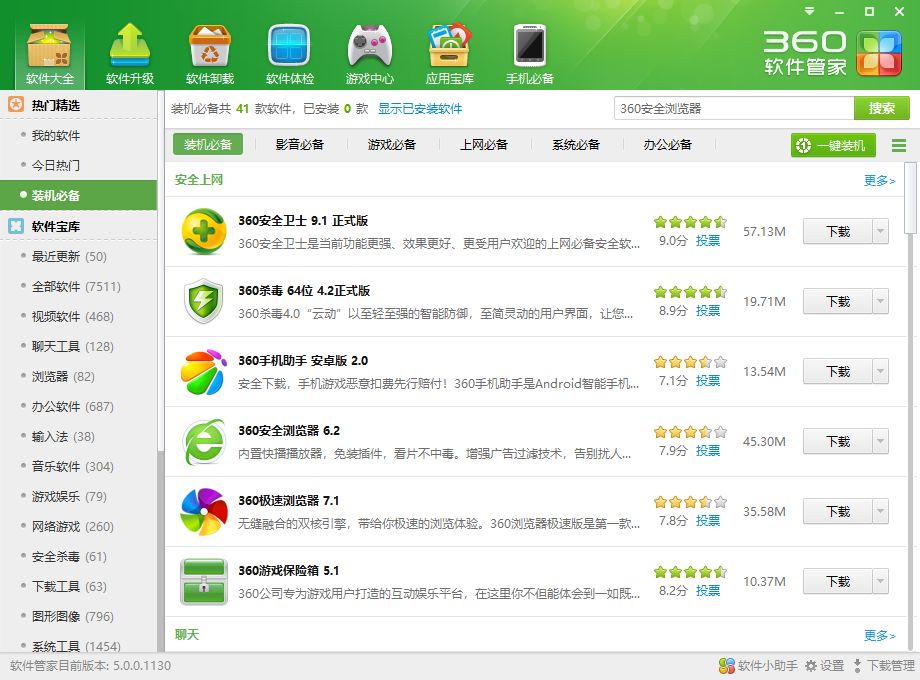Click 更多 link in 安全上网 section

[x=880, y=180]
